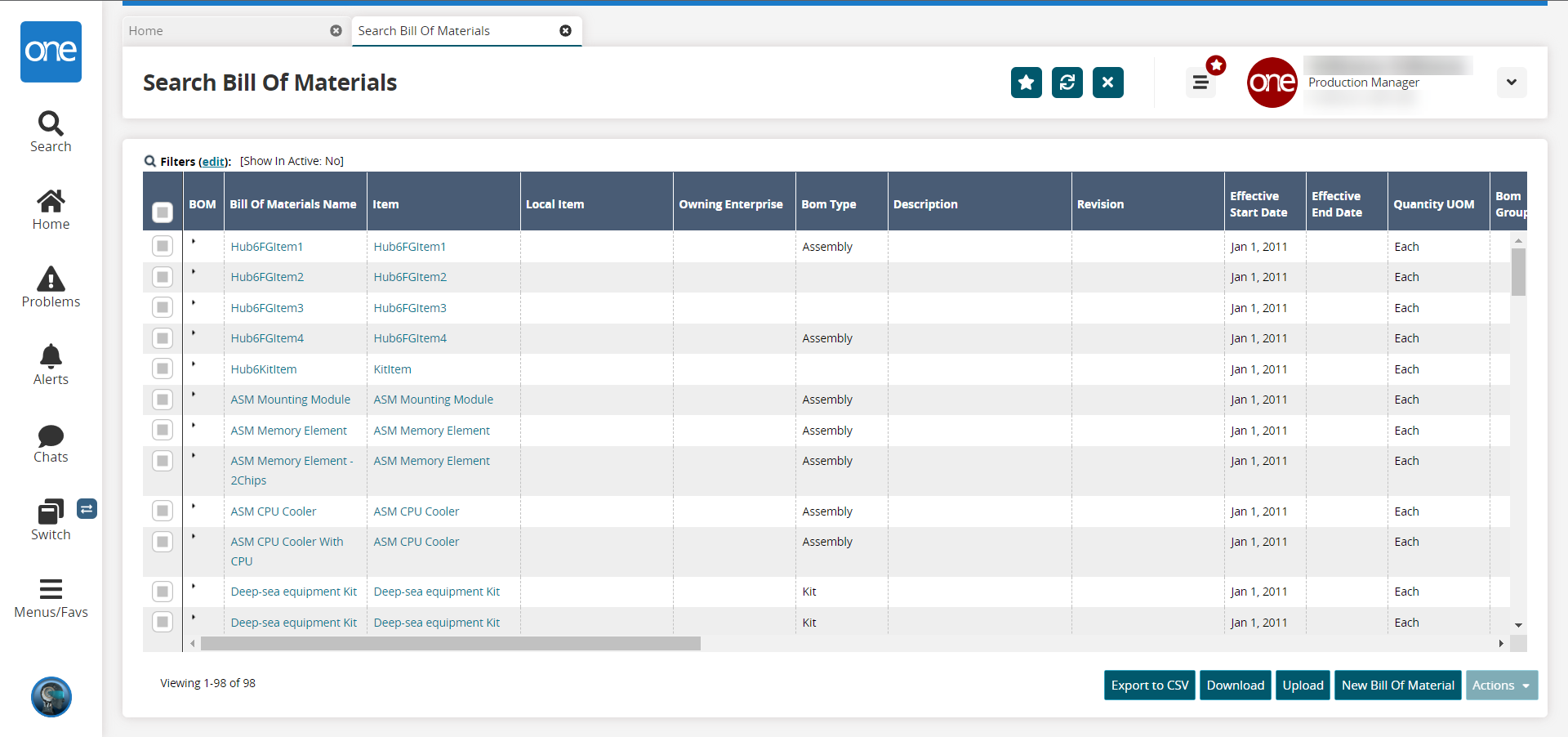Expand the user profile dropdown arrow

1511,83
